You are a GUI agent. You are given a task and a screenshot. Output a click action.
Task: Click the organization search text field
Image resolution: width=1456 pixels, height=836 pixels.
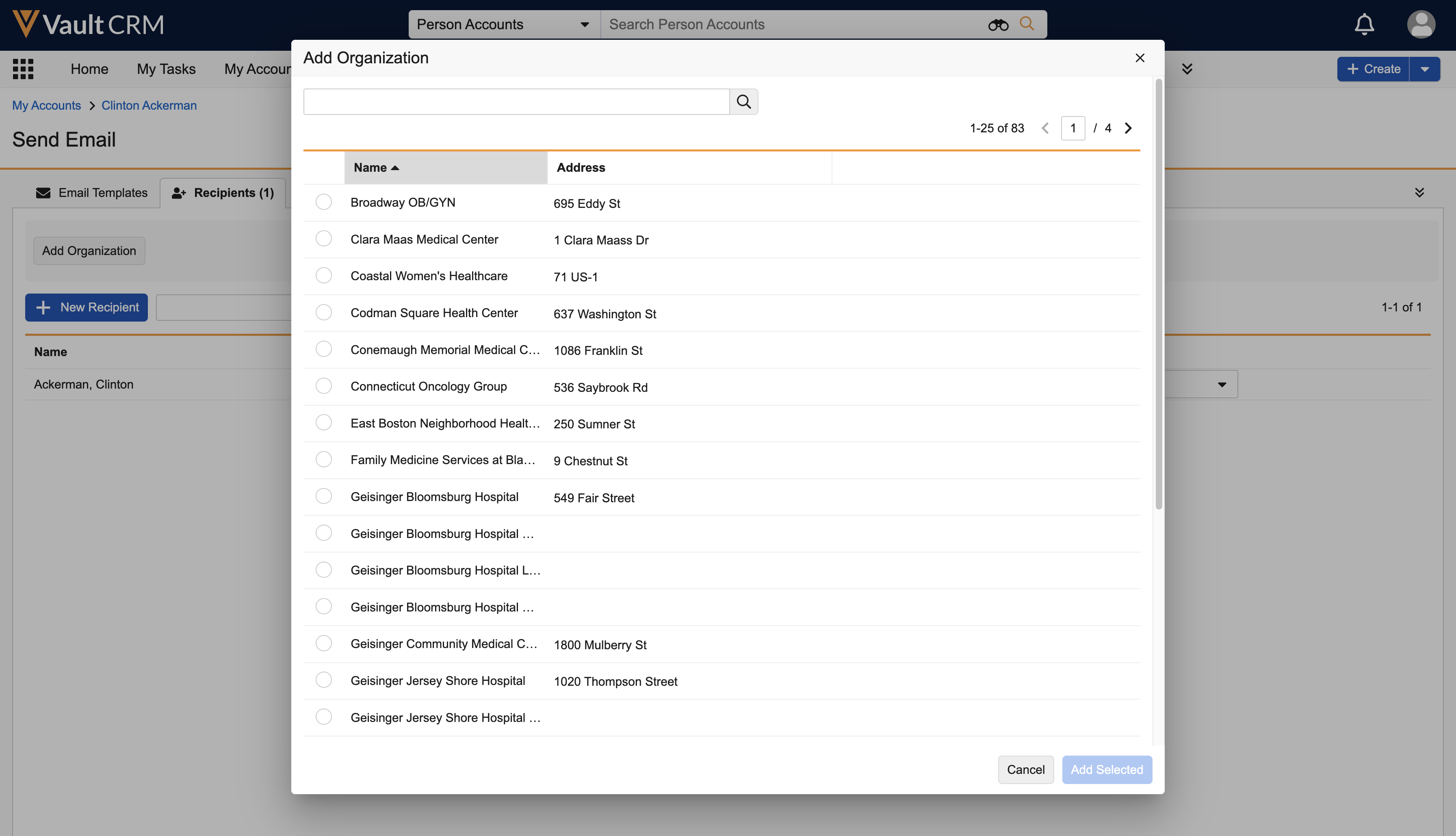[516, 102]
